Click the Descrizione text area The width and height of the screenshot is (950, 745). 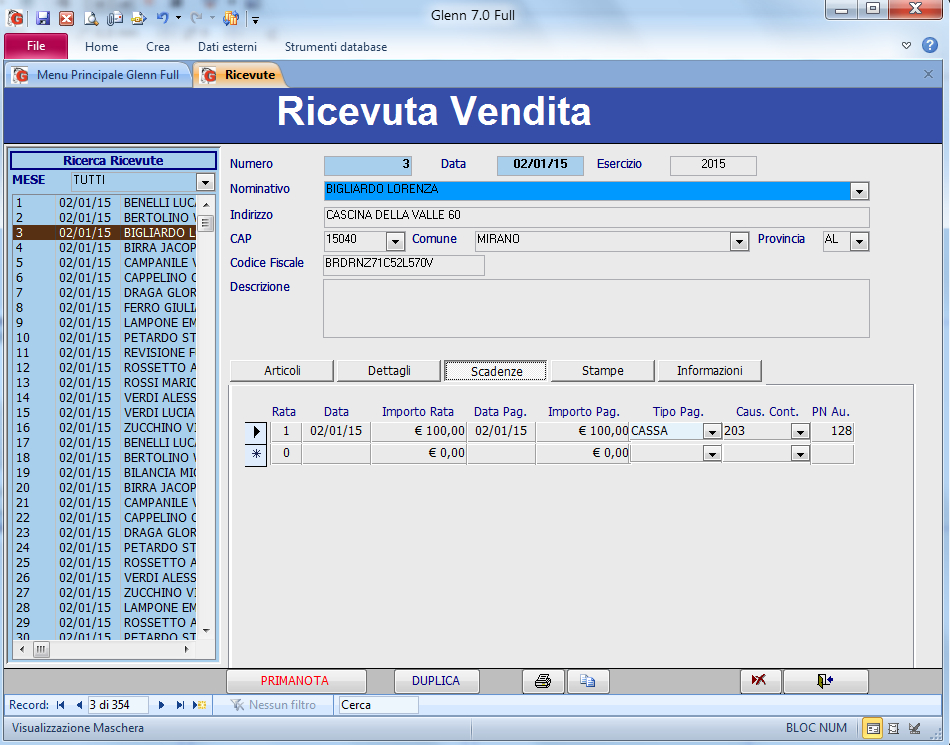point(596,308)
